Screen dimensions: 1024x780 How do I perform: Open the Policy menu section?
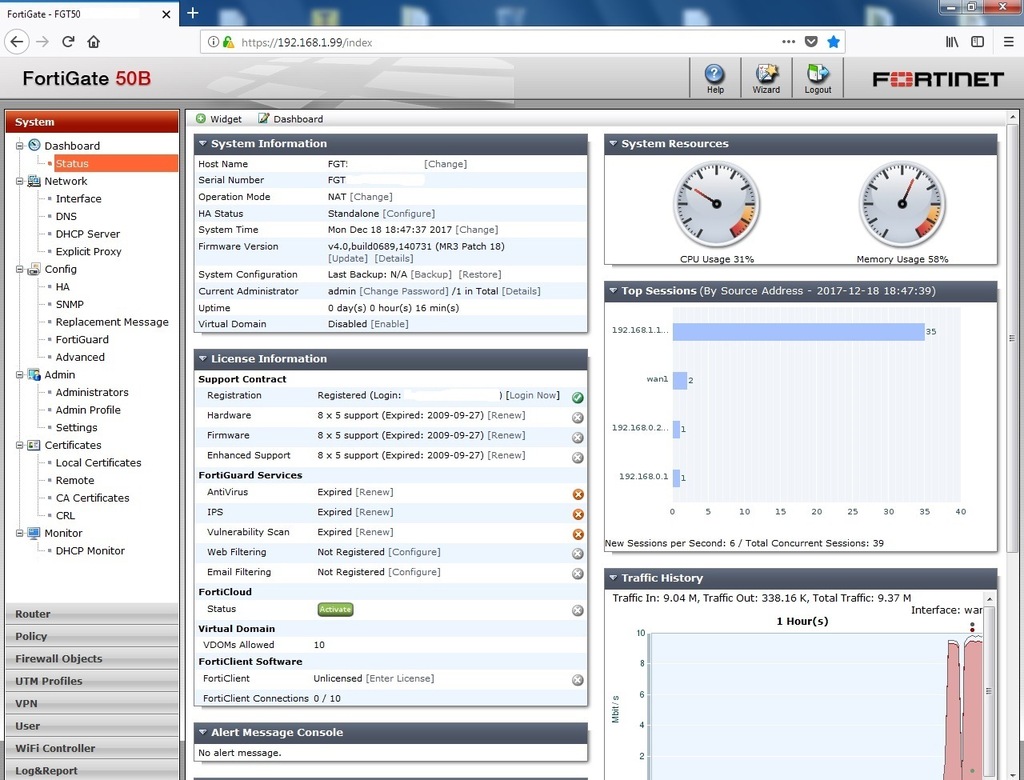coord(91,636)
